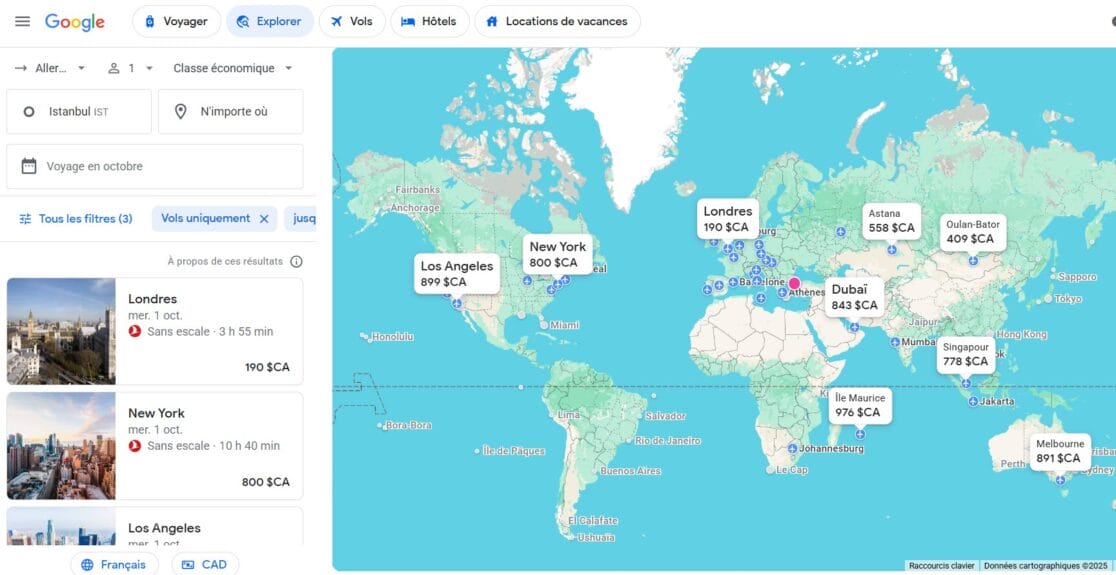1116x575 pixels.
Task: Open the Hôtels tab
Action: (429, 21)
